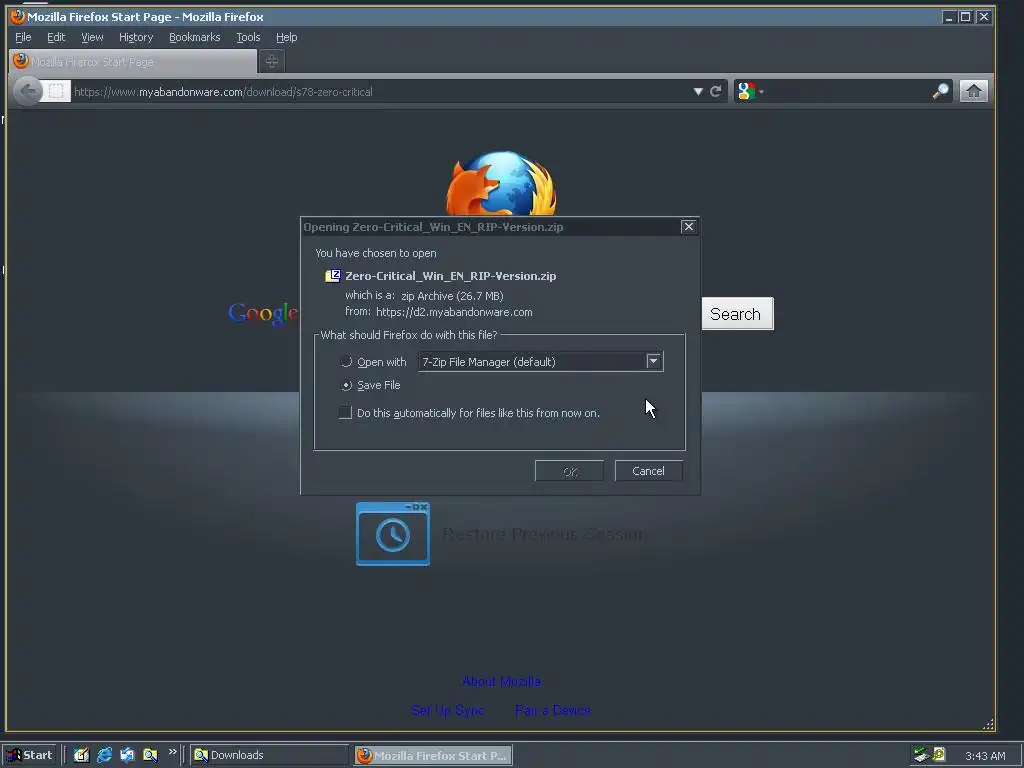Screen dimensions: 1024x768
Task: Click Cancel in the download dialog
Action: click(648, 471)
